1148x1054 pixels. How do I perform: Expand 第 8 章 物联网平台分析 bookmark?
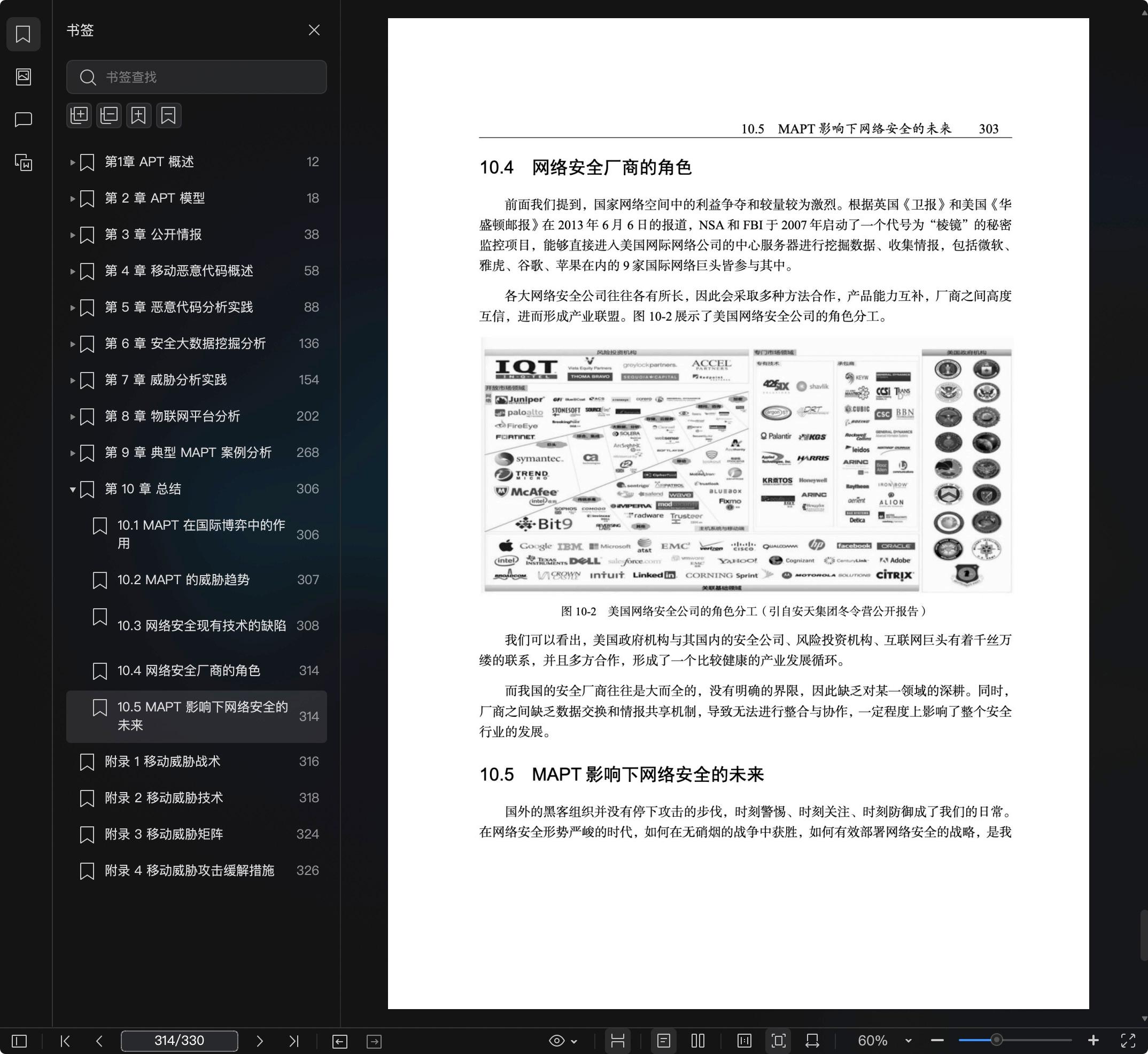(73, 416)
